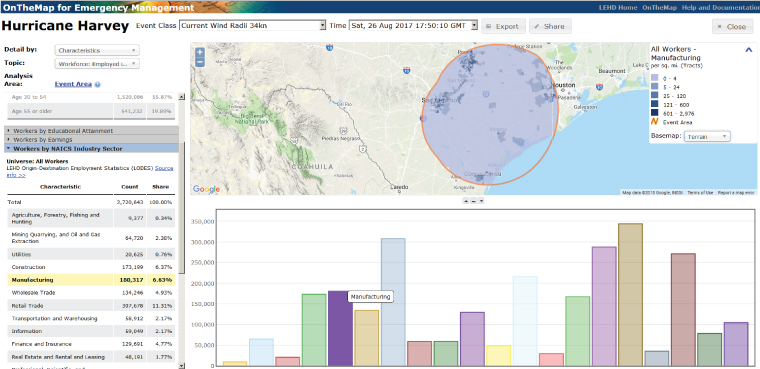760x369 pixels.
Task: Open the Detail by Characteristics dropdown
Action: click(97, 50)
